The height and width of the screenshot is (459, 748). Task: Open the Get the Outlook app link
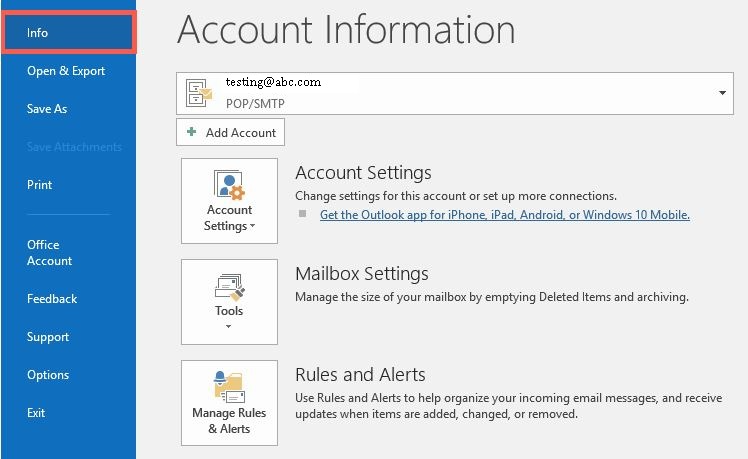point(505,215)
